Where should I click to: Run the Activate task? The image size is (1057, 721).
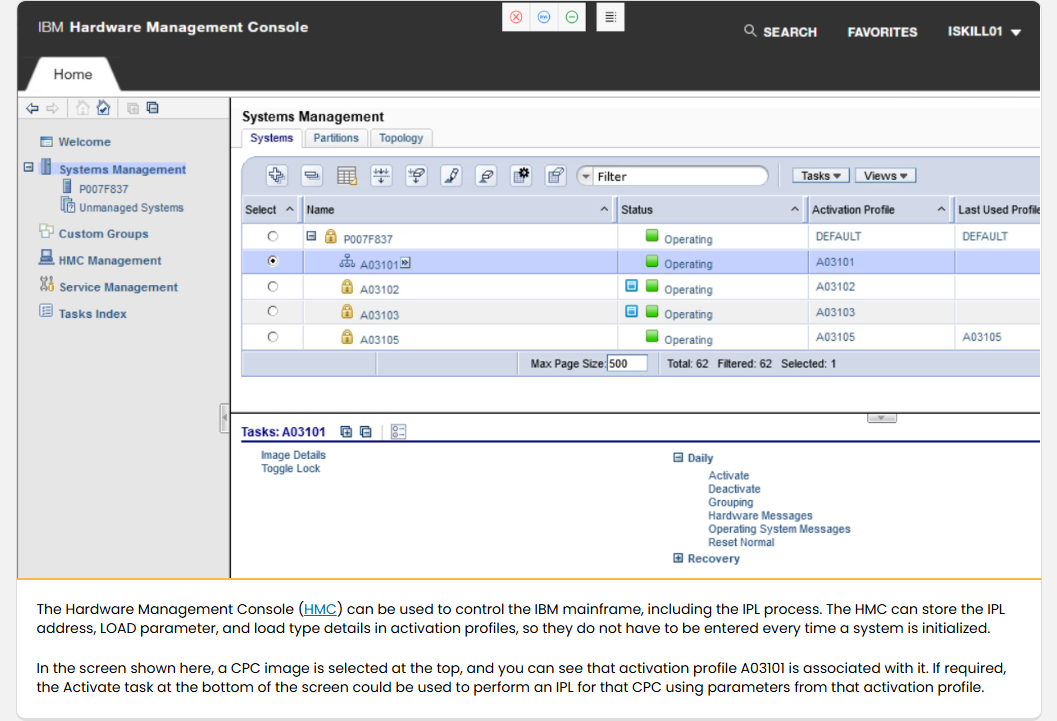[728, 476]
